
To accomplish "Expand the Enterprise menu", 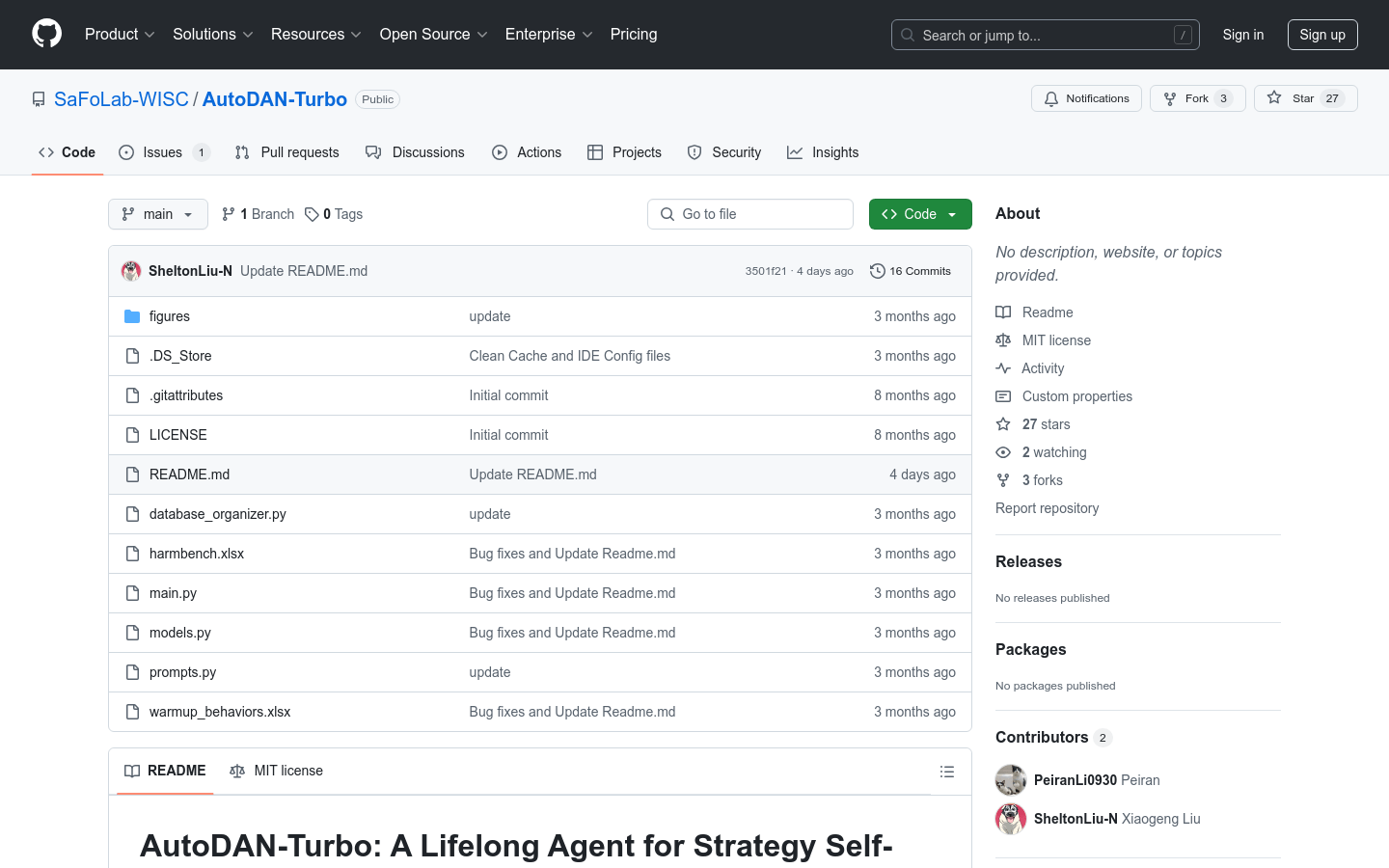I will pos(549,35).
